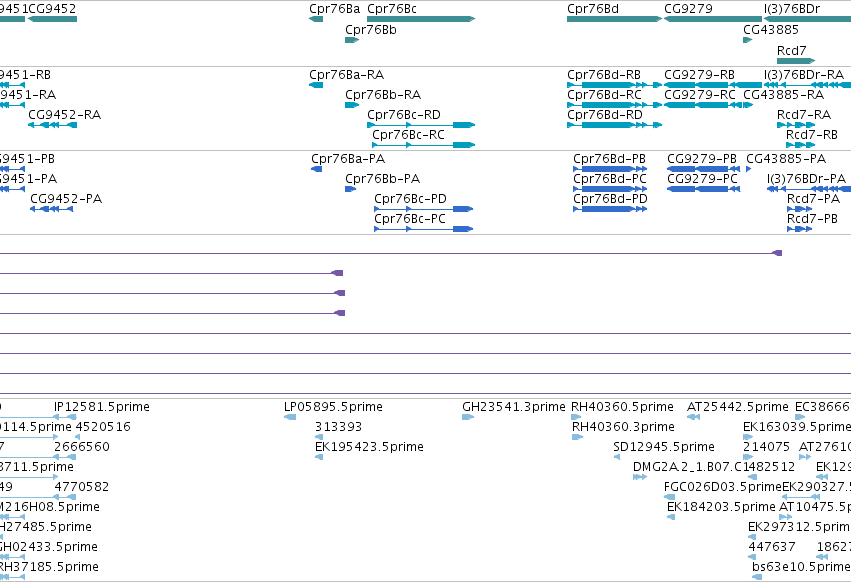This screenshot has height=582, width=851.
Task: Select EST LP05895.5prime
Action: [290, 417]
